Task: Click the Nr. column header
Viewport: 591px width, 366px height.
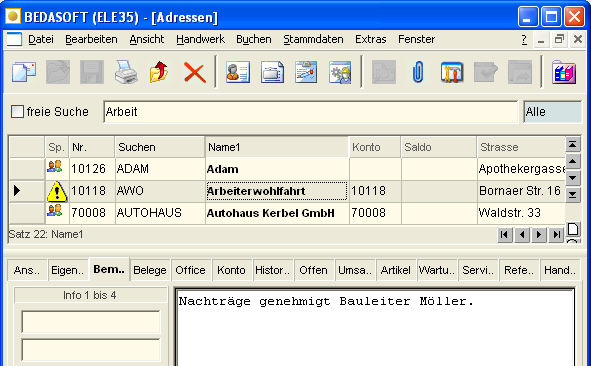Action: click(x=92, y=147)
